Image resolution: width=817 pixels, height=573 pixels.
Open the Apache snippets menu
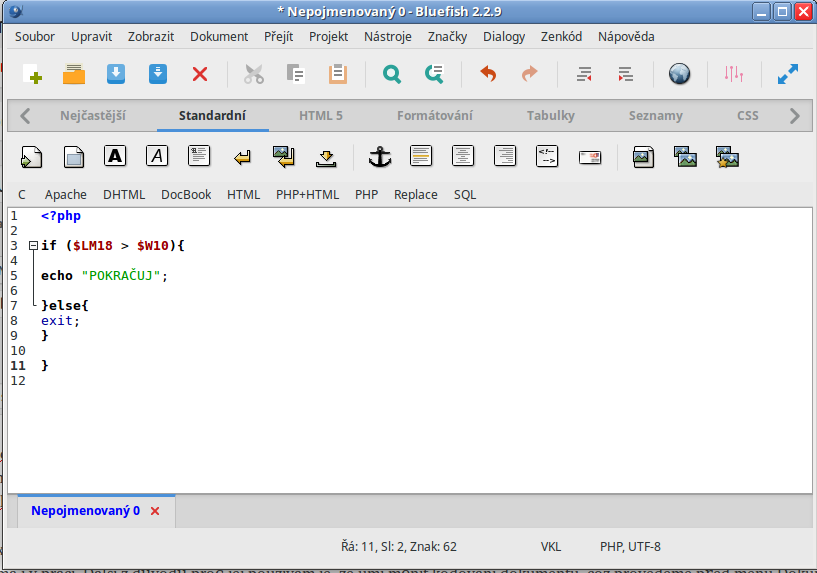(x=66, y=195)
